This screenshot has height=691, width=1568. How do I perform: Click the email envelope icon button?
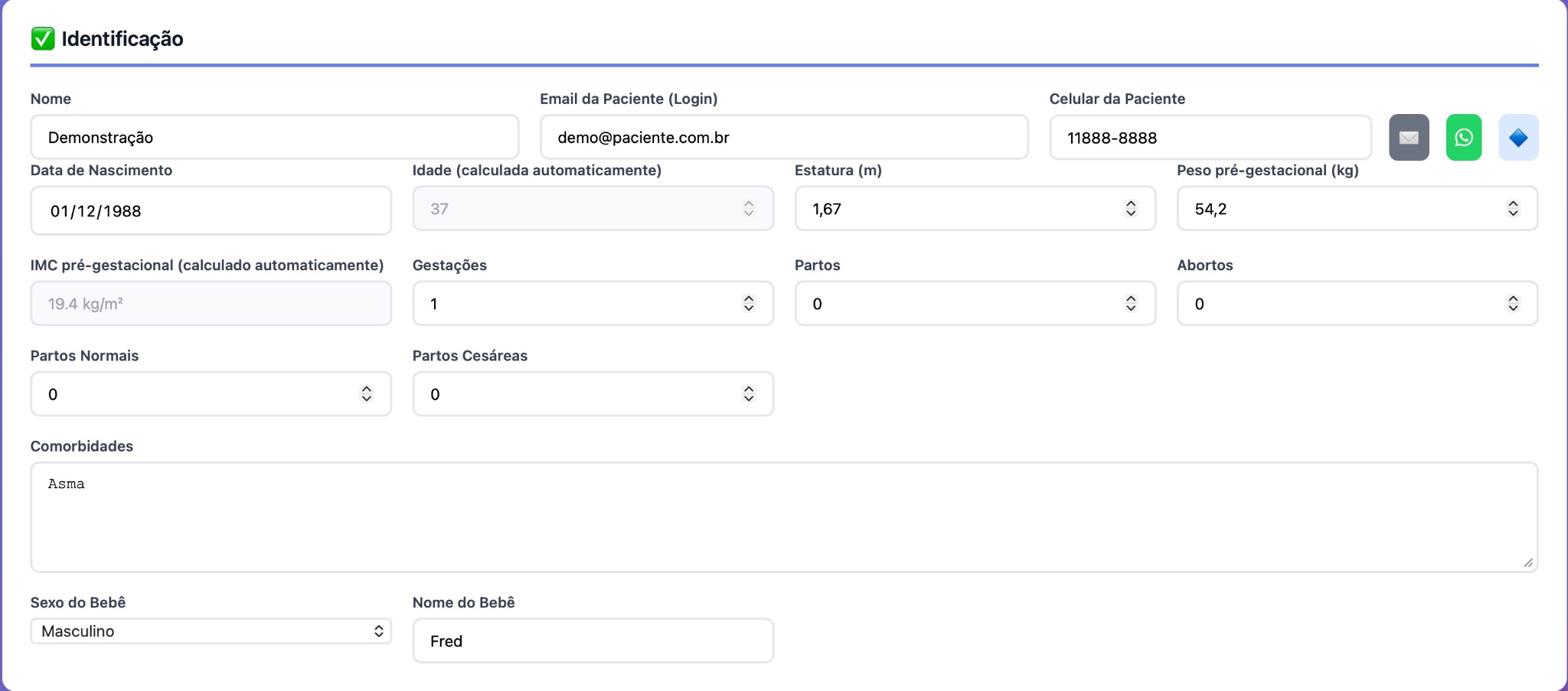click(x=1409, y=138)
